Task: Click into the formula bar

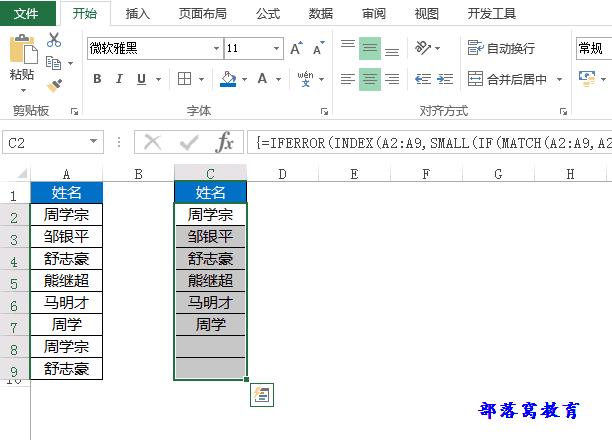Action: (429, 143)
